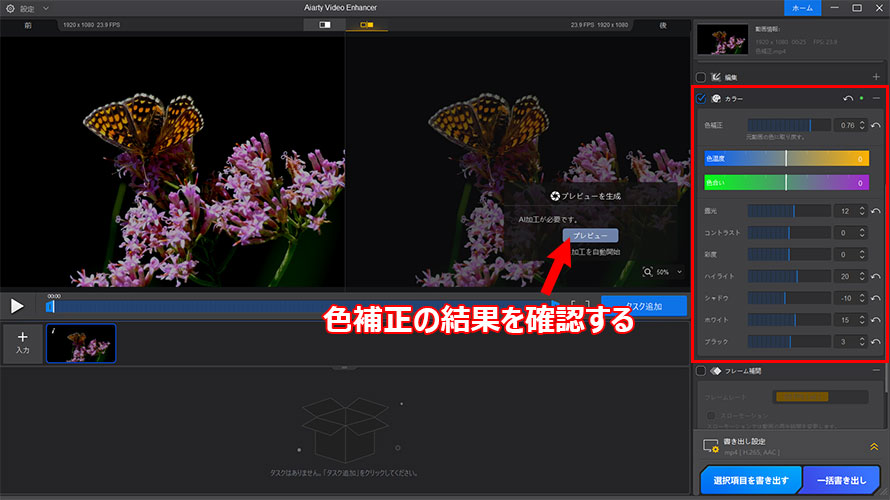The image size is (890, 500).
Task: Click the 色温度 color temperature slider
Action: point(786,158)
